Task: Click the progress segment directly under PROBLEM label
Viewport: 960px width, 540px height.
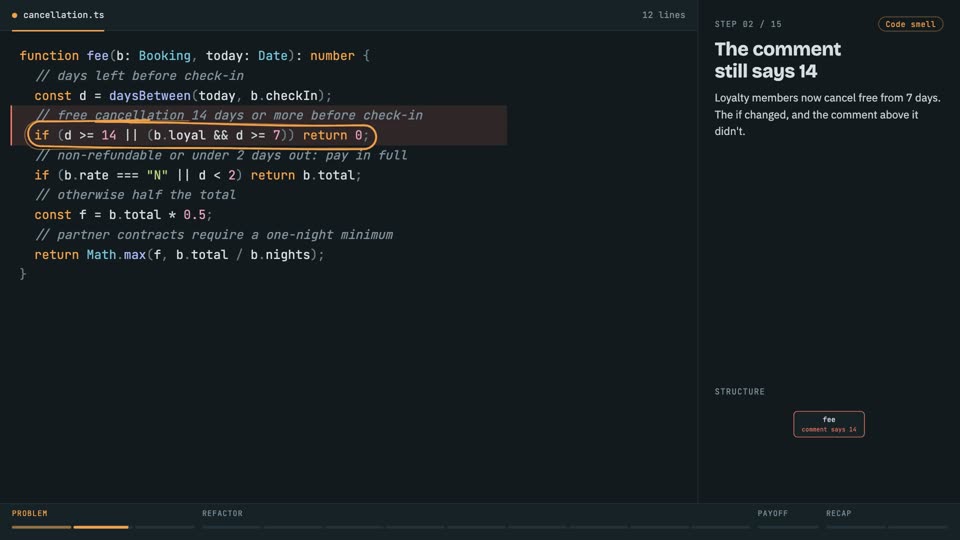Action: click(41, 527)
